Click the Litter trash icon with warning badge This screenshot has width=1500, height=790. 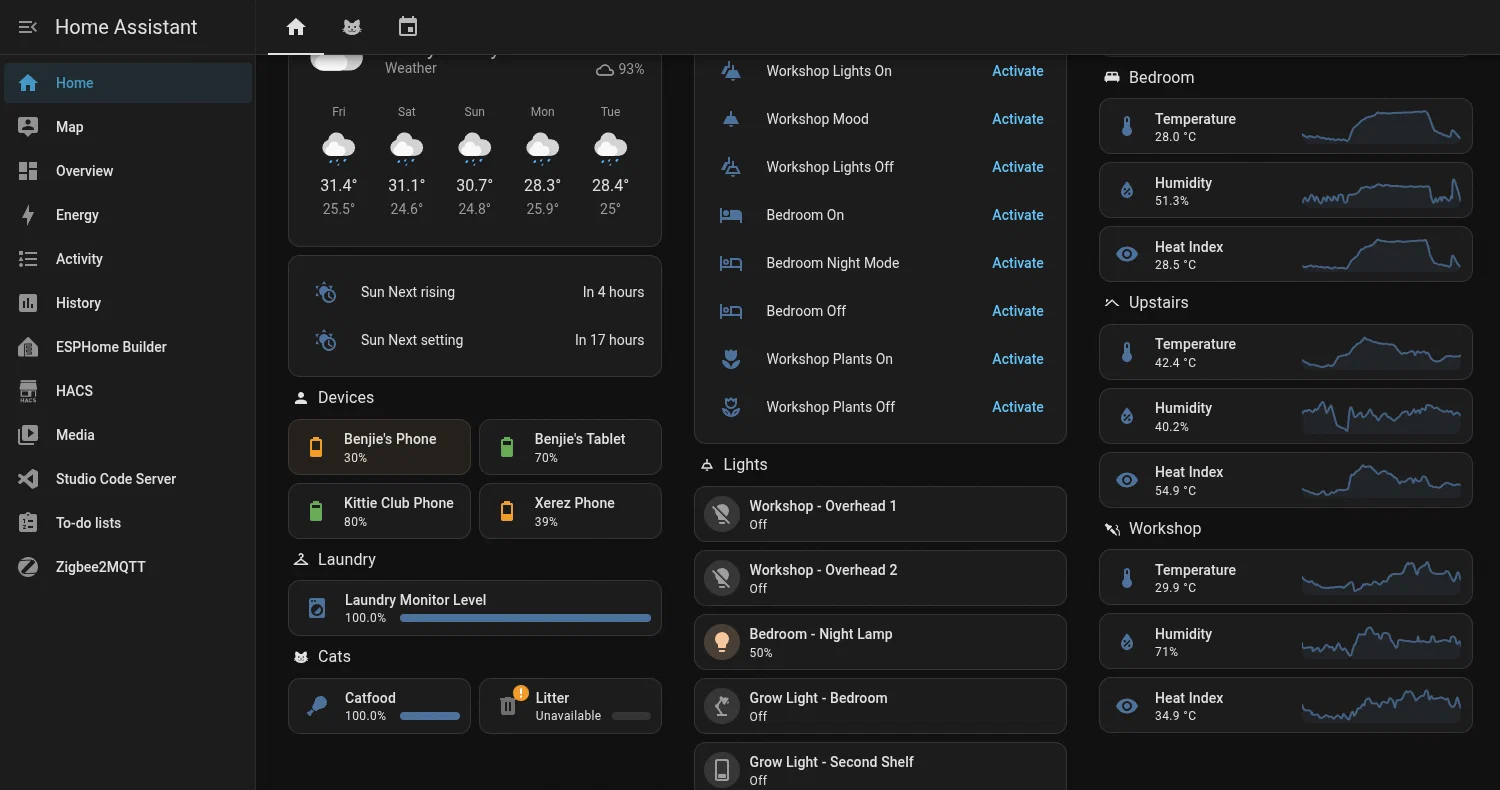[x=509, y=704]
